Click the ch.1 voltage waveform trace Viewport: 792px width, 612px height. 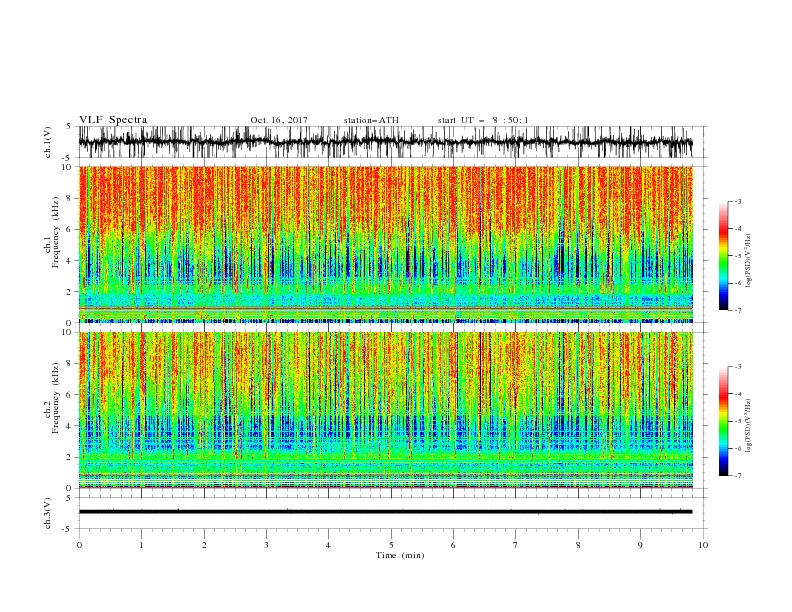coord(386,142)
